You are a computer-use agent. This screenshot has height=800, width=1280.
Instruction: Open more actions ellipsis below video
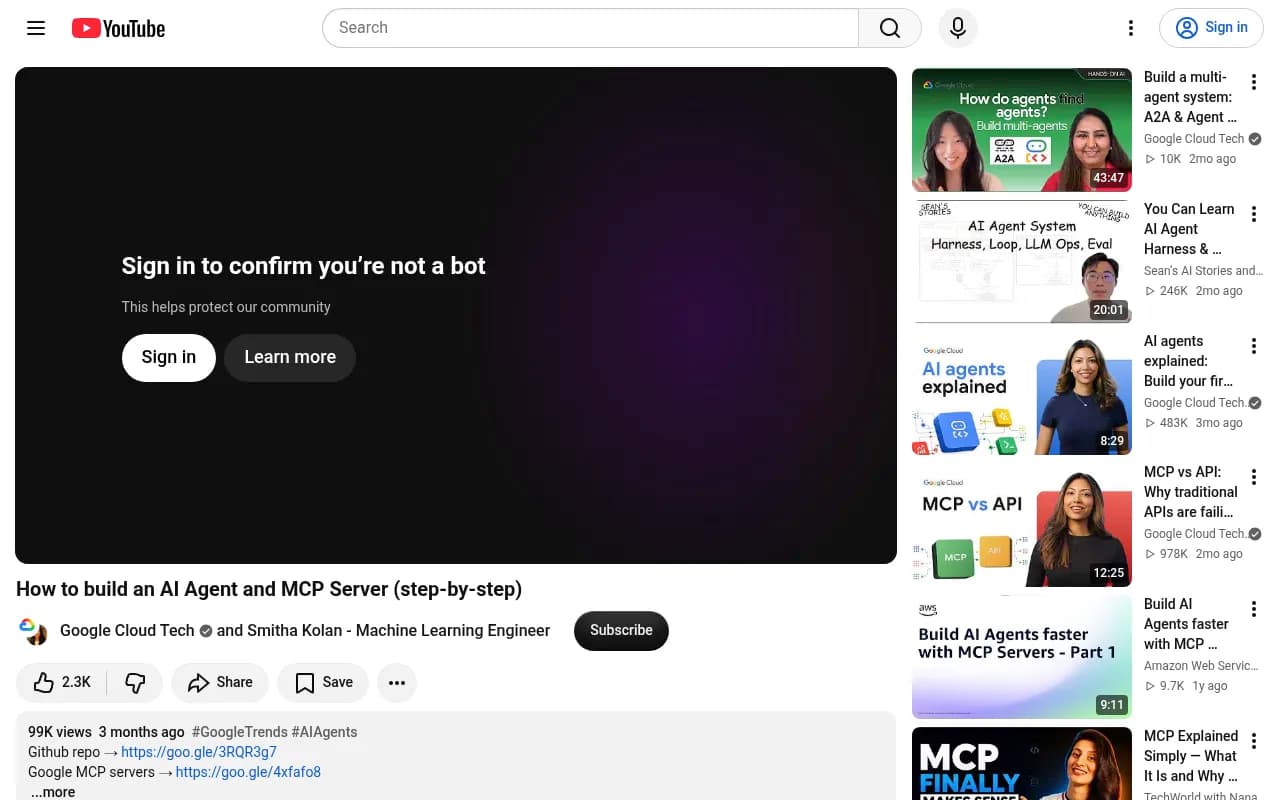(397, 682)
